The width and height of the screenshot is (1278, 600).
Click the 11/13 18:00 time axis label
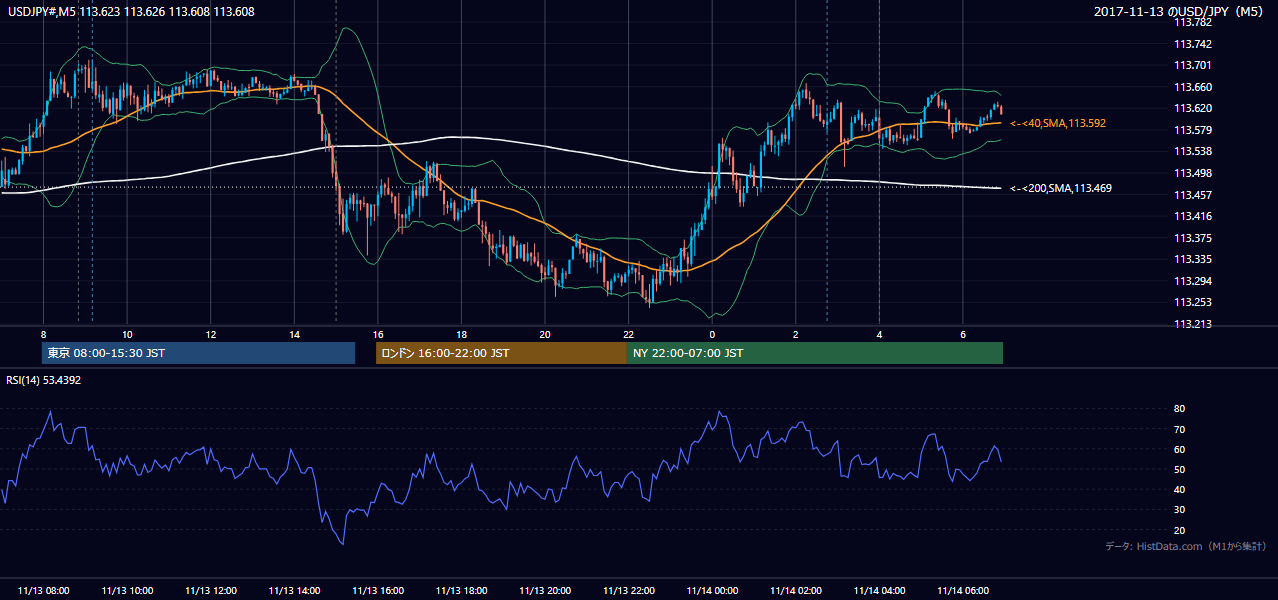[461, 591]
